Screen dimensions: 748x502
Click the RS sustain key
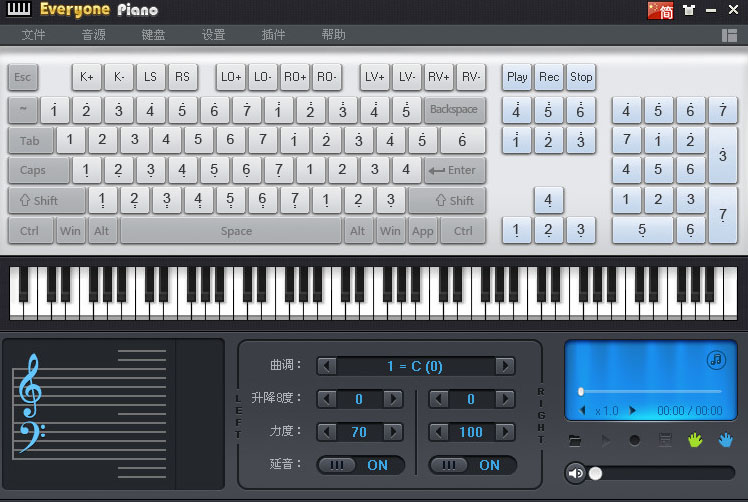click(x=182, y=77)
